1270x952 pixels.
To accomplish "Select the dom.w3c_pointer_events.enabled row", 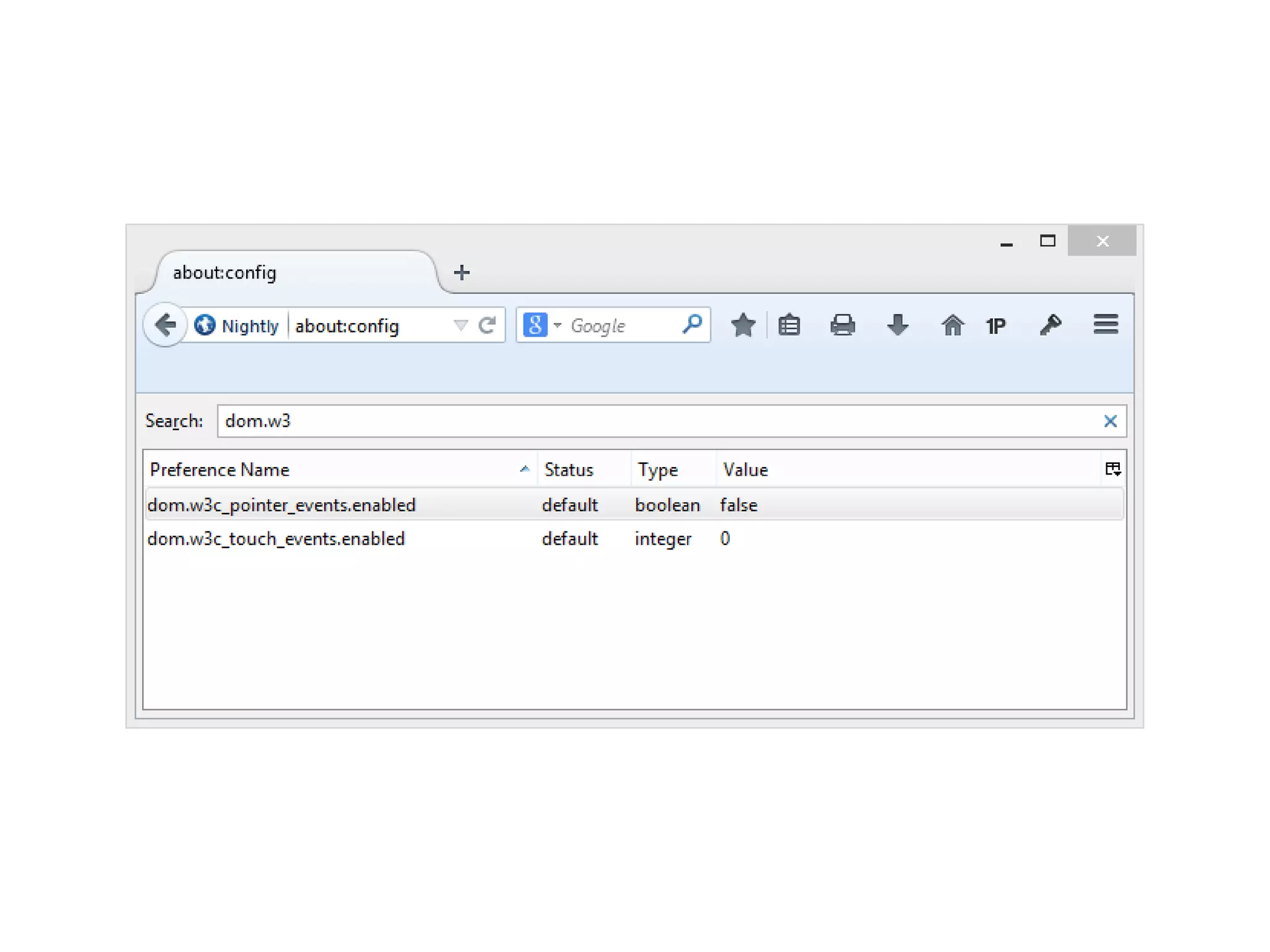I will click(282, 505).
